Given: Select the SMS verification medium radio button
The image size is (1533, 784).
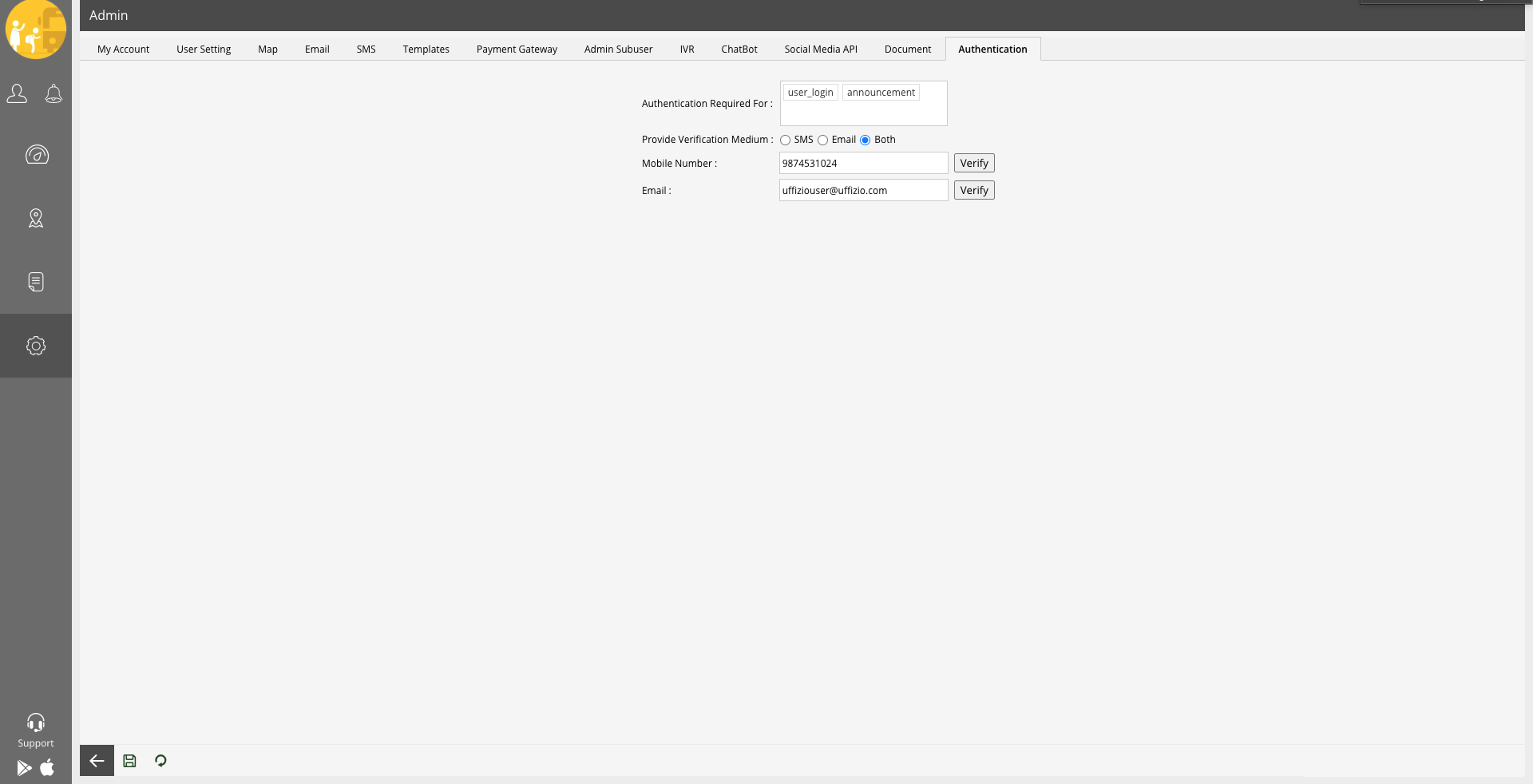Looking at the screenshot, I should (x=786, y=141).
